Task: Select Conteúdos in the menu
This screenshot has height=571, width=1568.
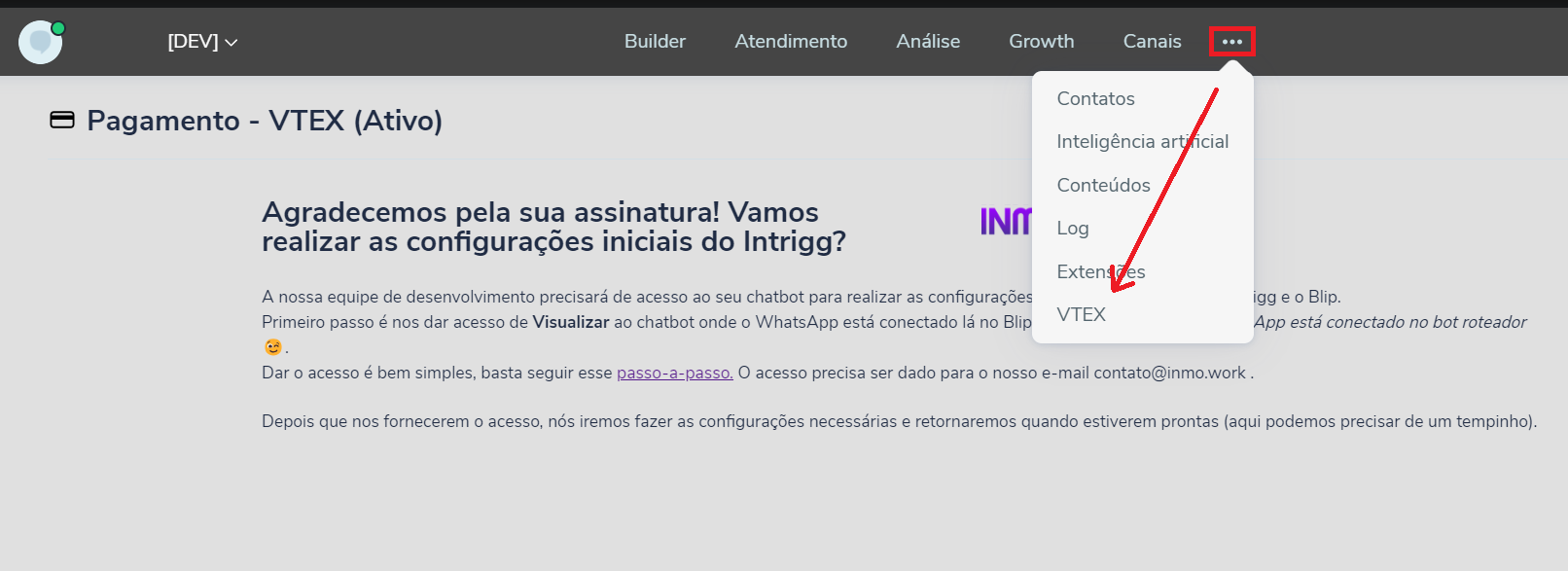Action: (x=1104, y=185)
